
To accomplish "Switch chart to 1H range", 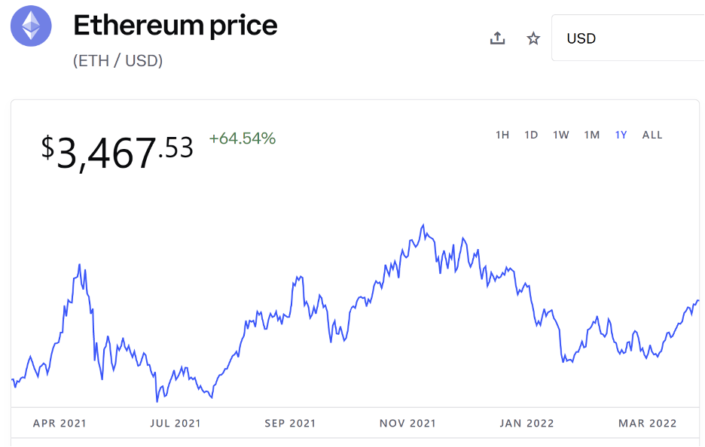I will coord(502,135).
